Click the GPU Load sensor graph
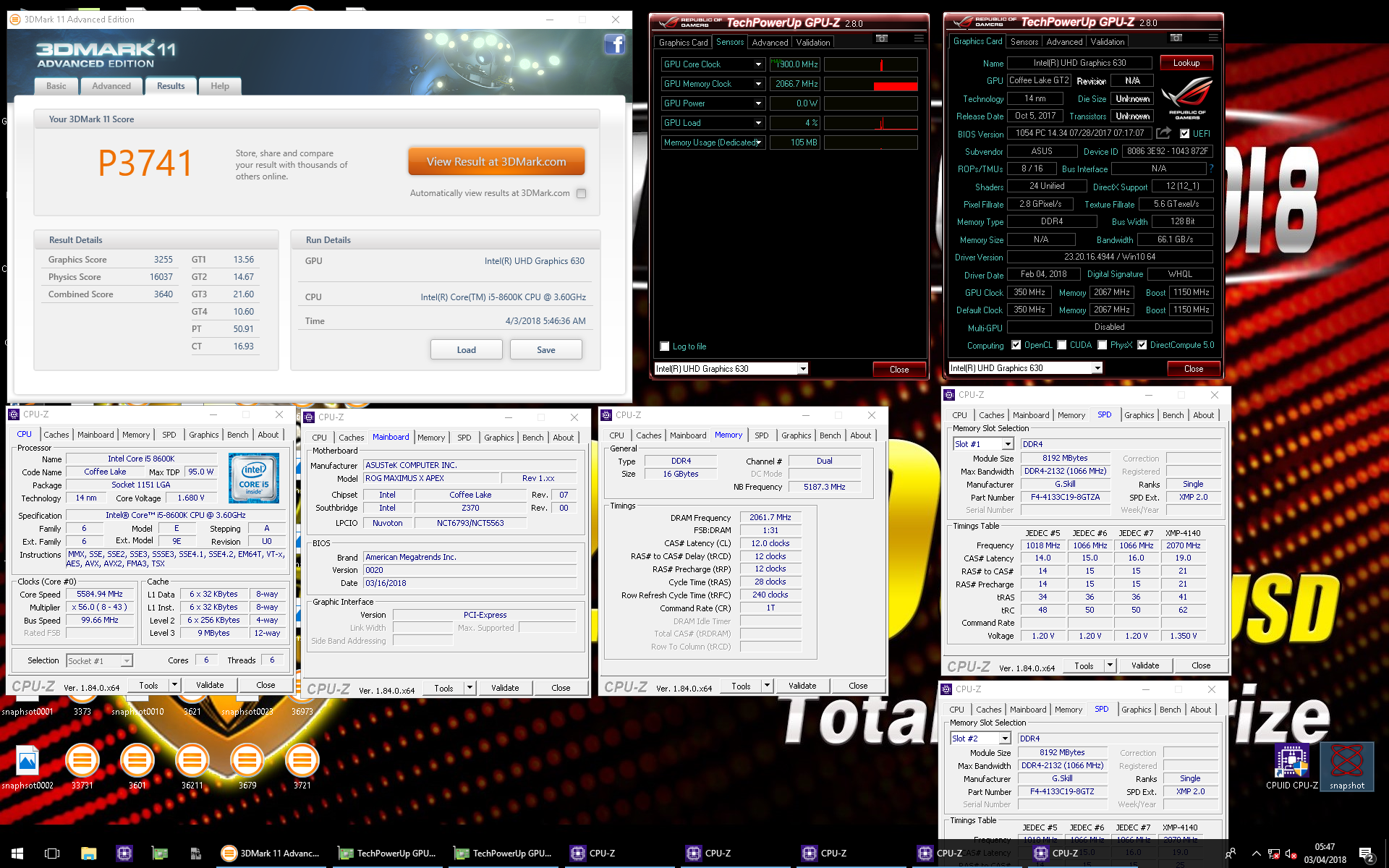This screenshot has width=1389, height=868. coord(871,123)
